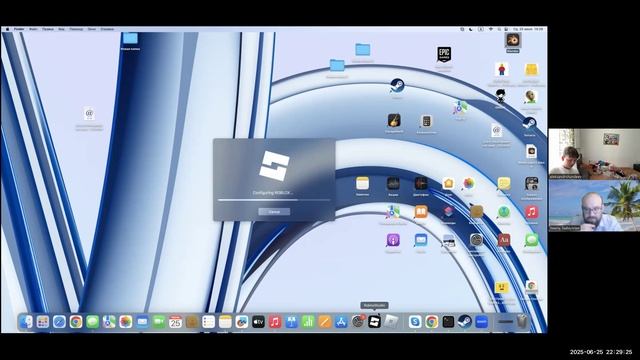Image resolution: width=640 pixels, height=360 pixels.
Task: Open Mail from the Dock
Action: (x=142, y=322)
